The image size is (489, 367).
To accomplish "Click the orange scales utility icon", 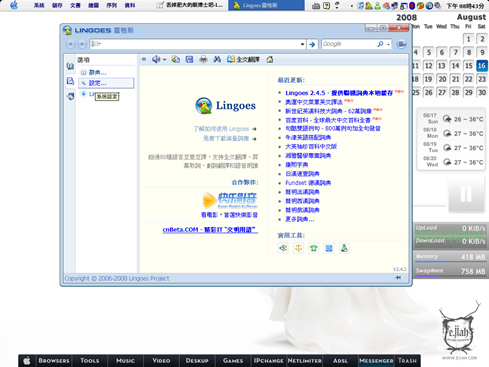I will click(x=298, y=248).
